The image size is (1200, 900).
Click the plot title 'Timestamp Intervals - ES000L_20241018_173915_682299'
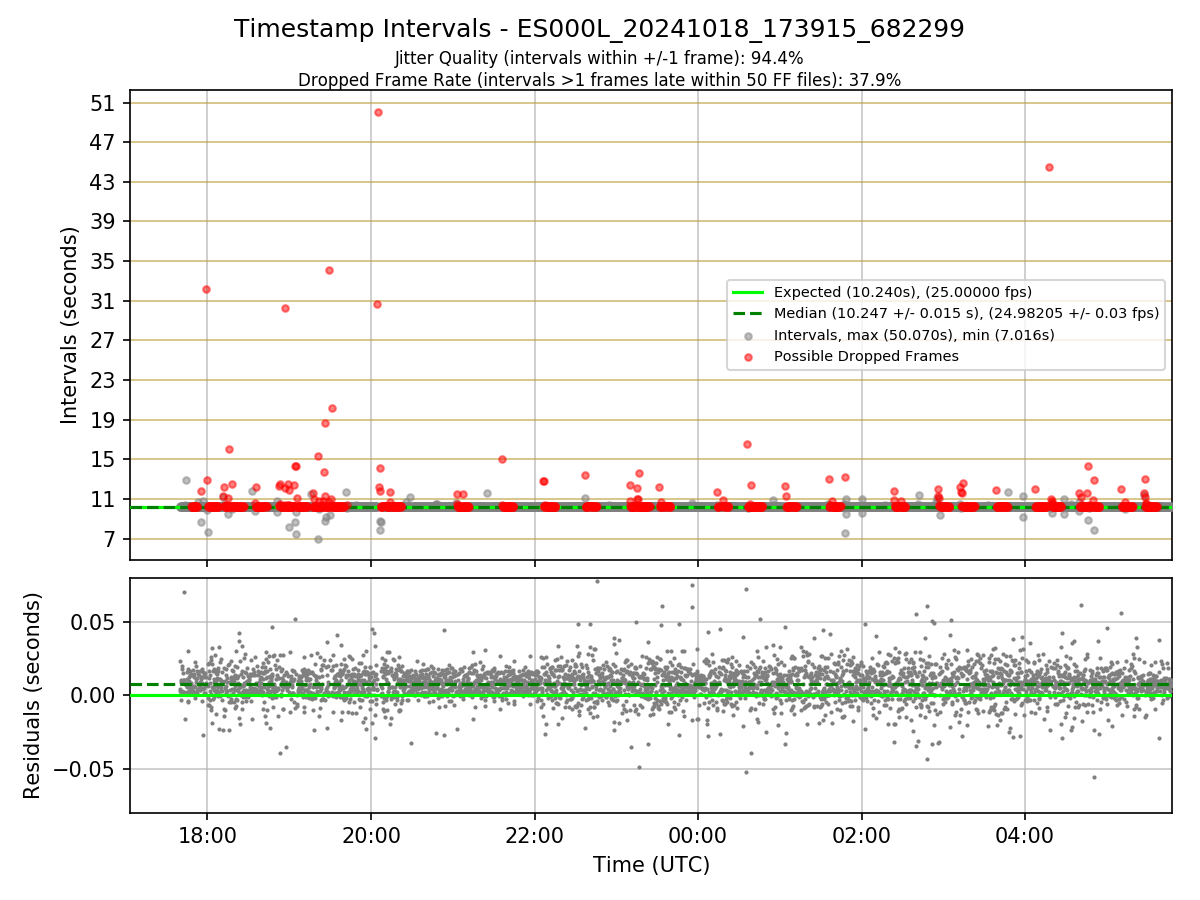tap(599, 29)
